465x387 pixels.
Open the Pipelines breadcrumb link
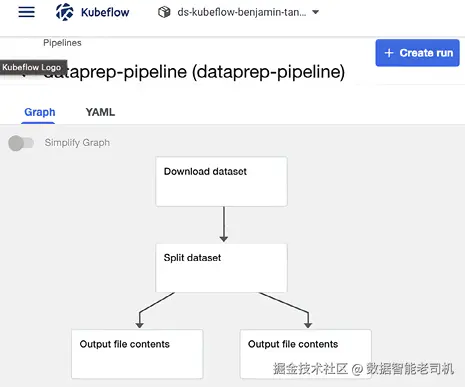point(62,43)
